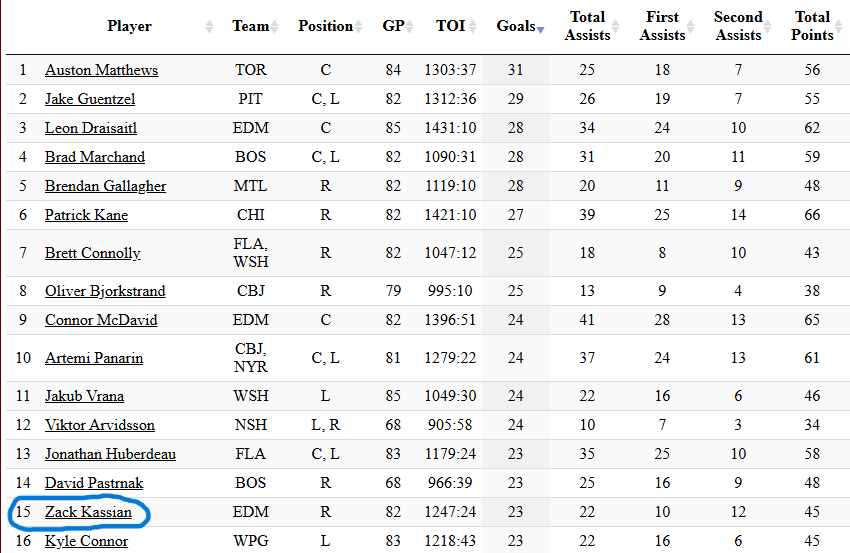The width and height of the screenshot is (850, 553).
Task: Sort by First Assists column header
Action: 663,26
